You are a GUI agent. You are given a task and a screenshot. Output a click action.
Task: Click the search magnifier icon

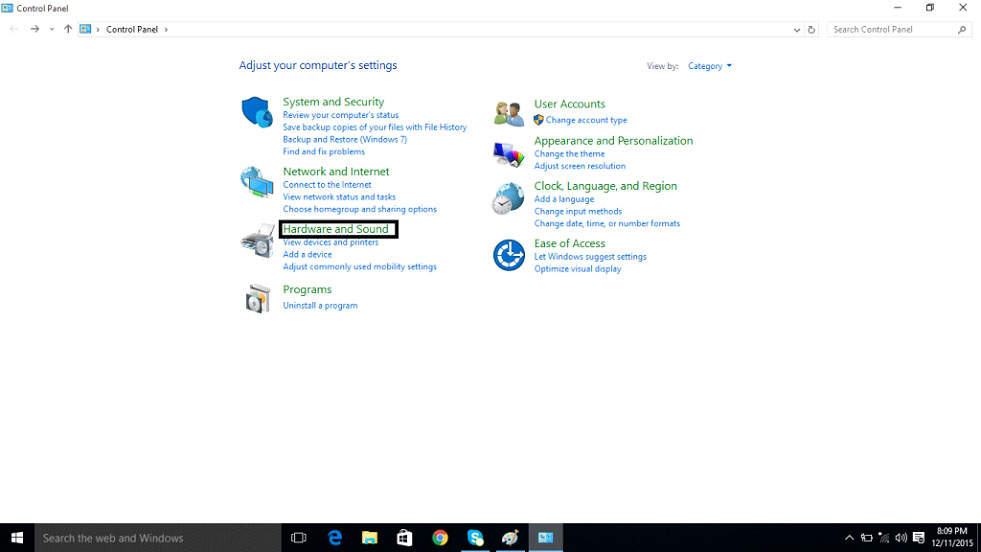point(962,29)
